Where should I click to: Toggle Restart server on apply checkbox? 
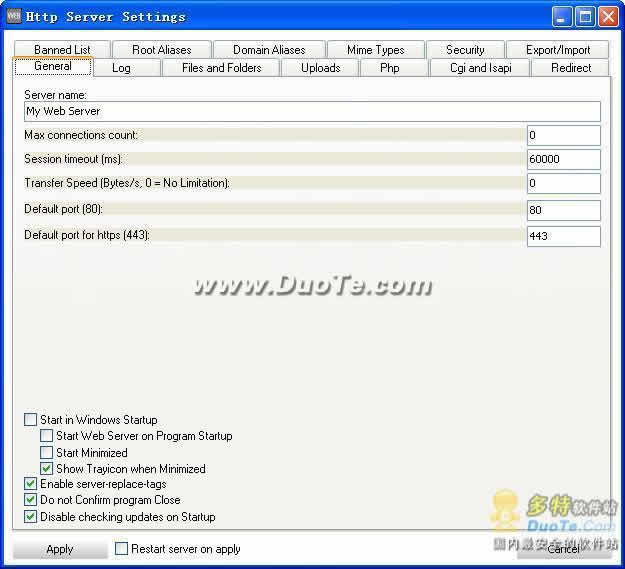click(121, 549)
